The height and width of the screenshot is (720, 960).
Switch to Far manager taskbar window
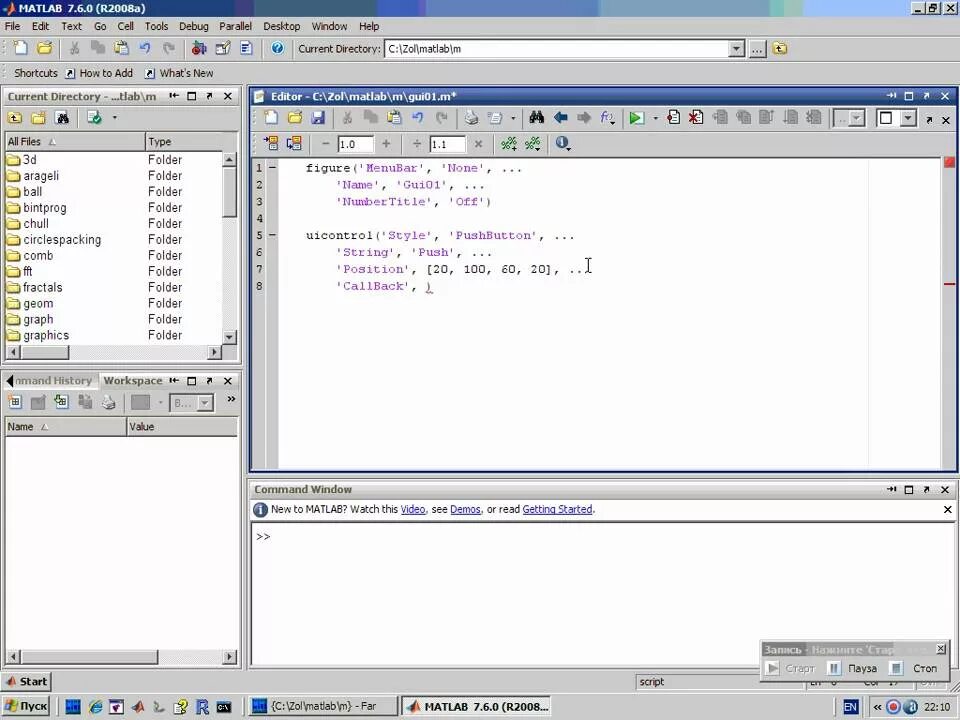[323, 707]
